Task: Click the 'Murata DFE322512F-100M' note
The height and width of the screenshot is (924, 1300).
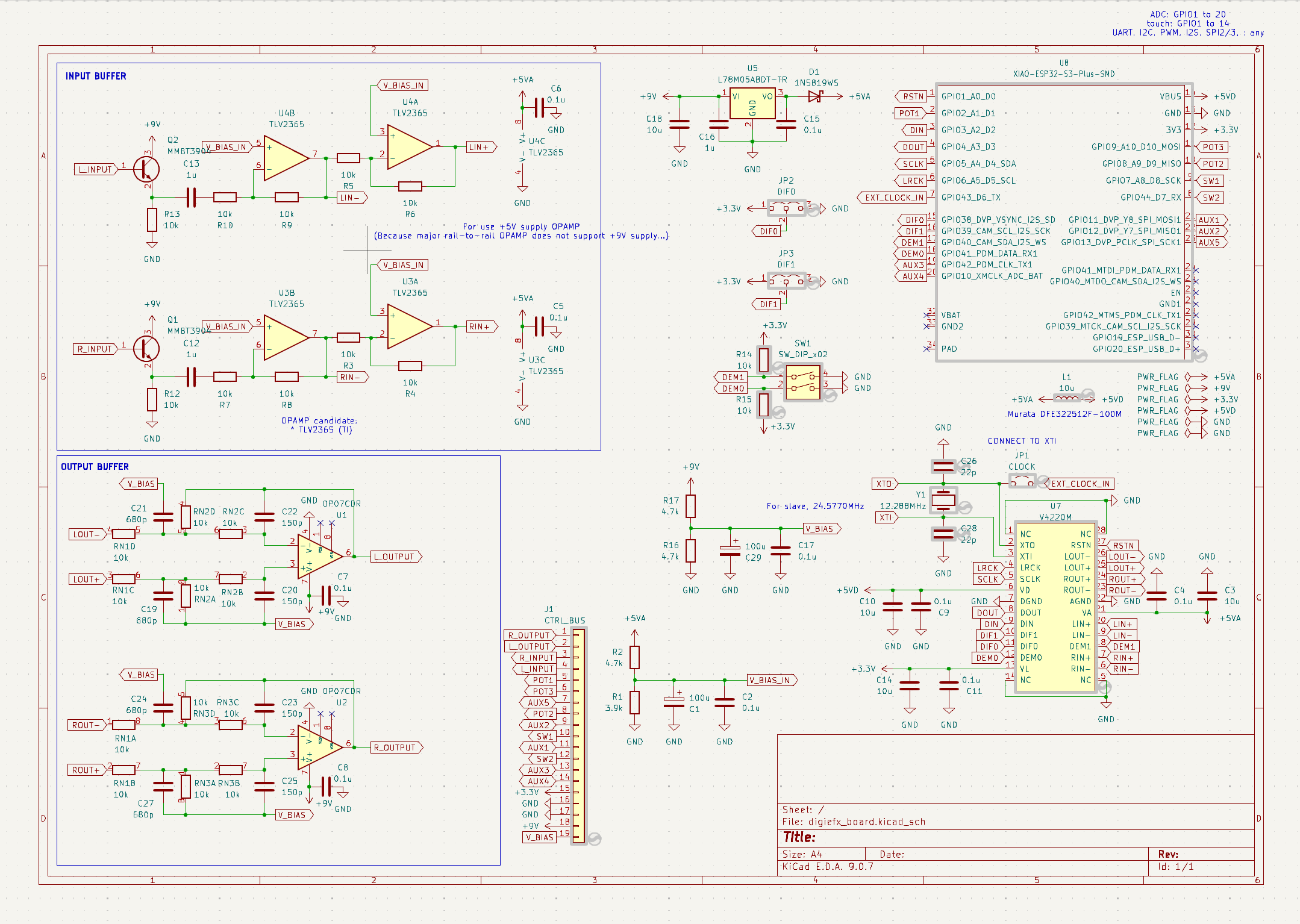Action: click(1064, 414)
